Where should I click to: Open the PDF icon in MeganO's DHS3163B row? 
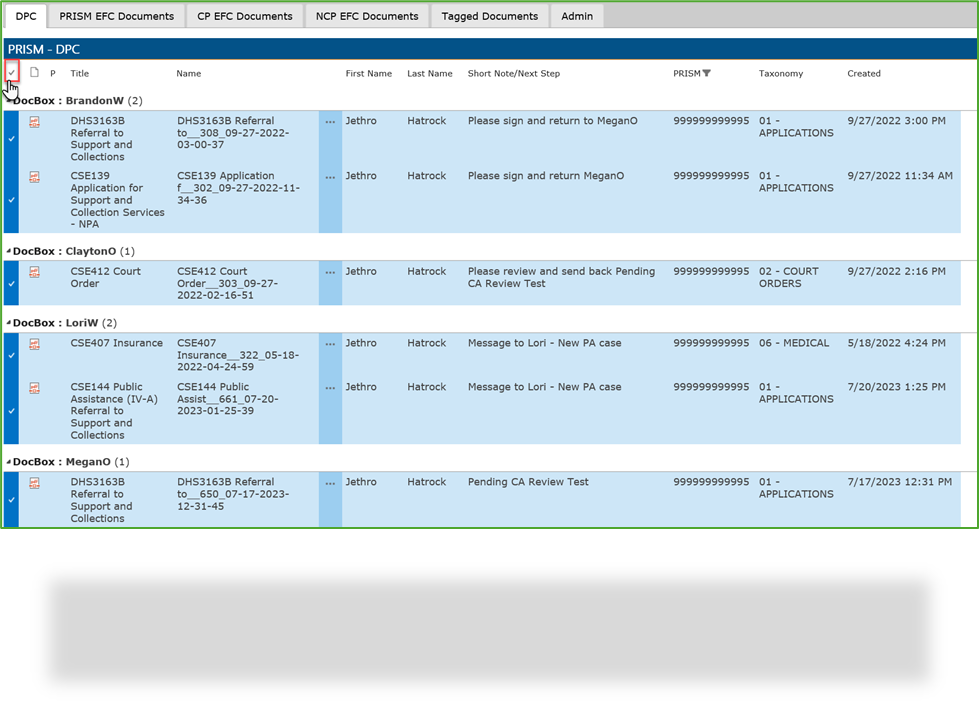click(x=34, y=482)
